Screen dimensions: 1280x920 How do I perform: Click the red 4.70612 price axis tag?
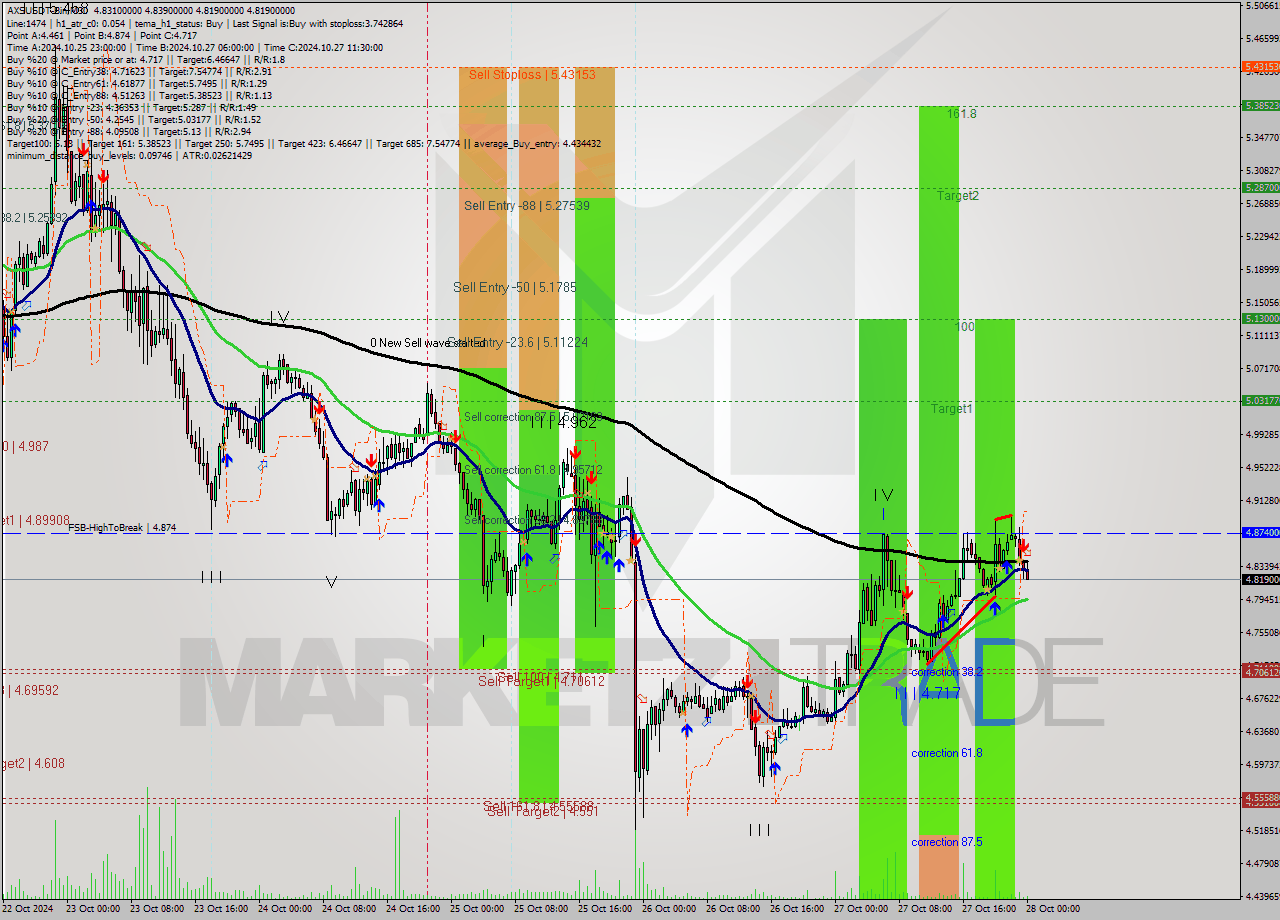point(1261,672)
